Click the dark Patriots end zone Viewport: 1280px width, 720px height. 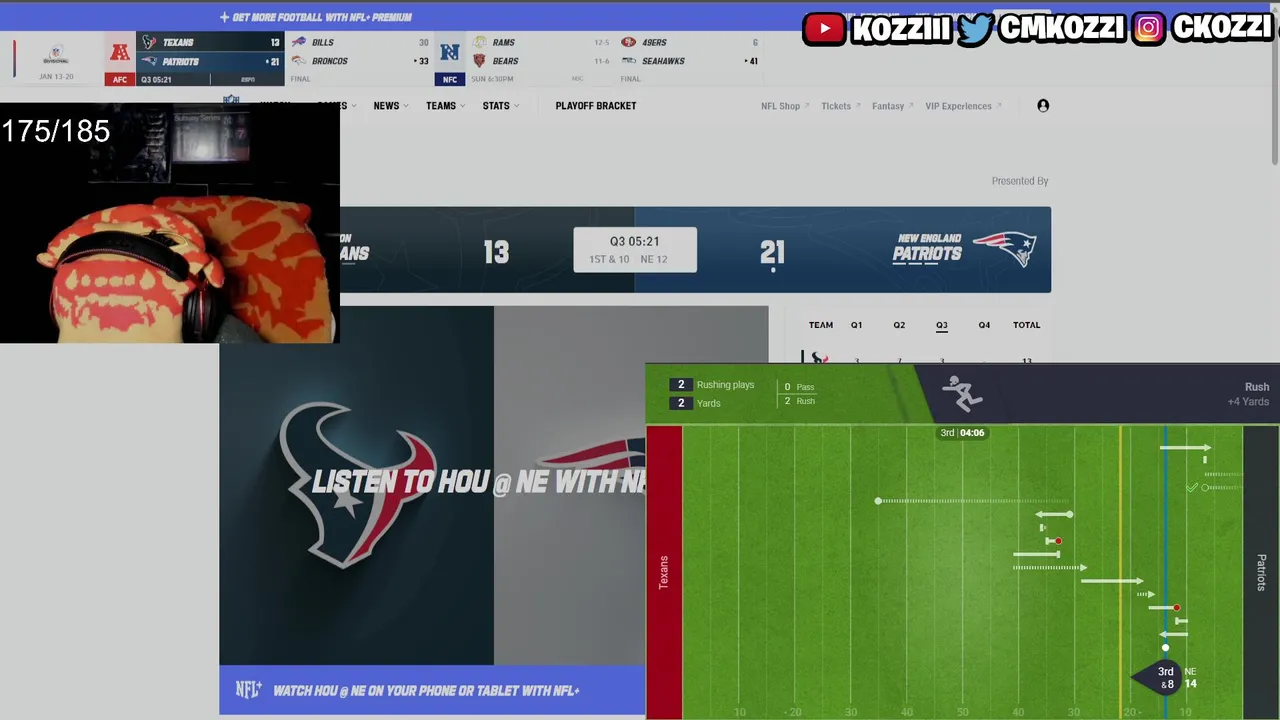coord(1261,572)
